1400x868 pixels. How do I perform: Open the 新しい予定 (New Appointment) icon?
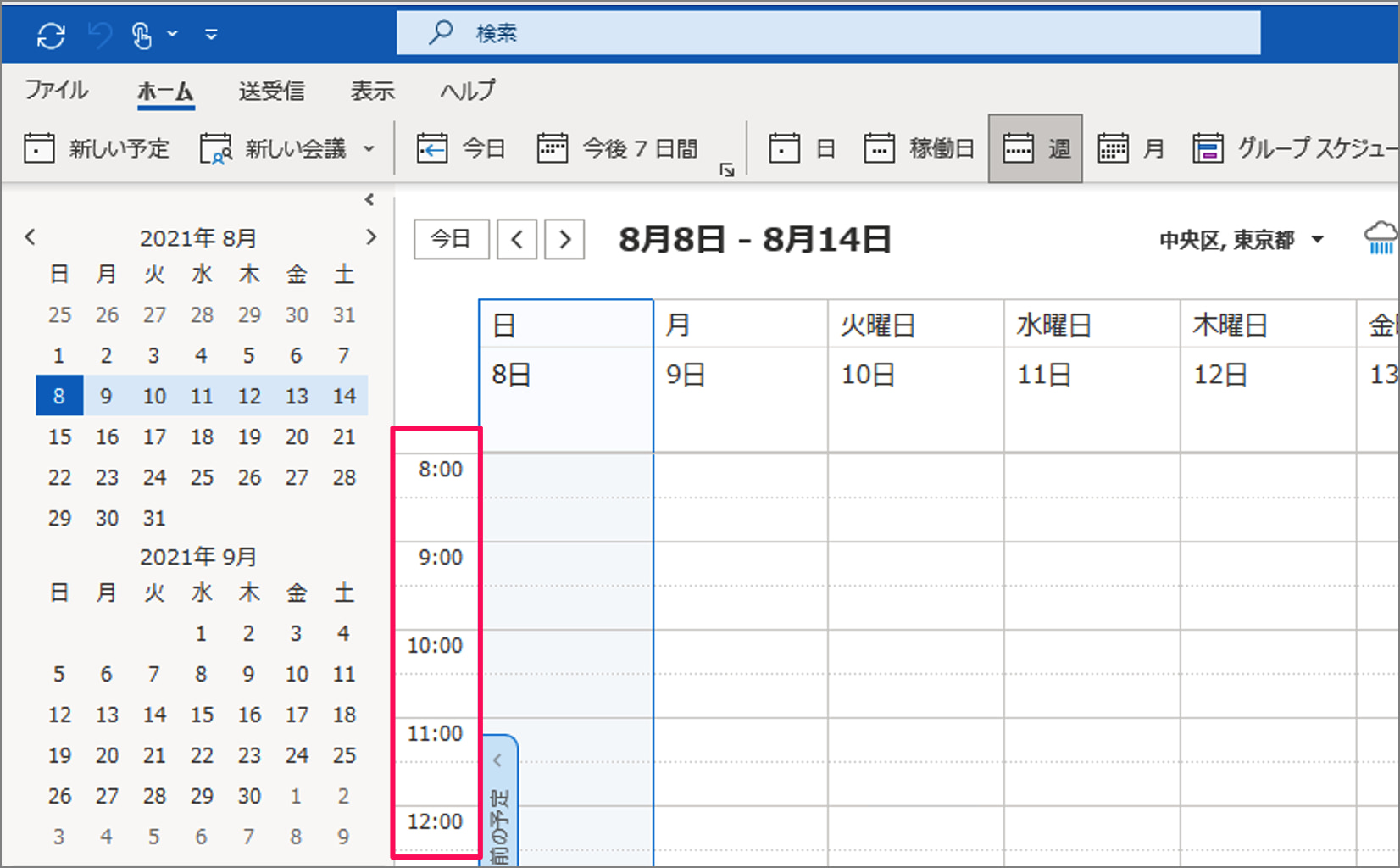(39, 147)
